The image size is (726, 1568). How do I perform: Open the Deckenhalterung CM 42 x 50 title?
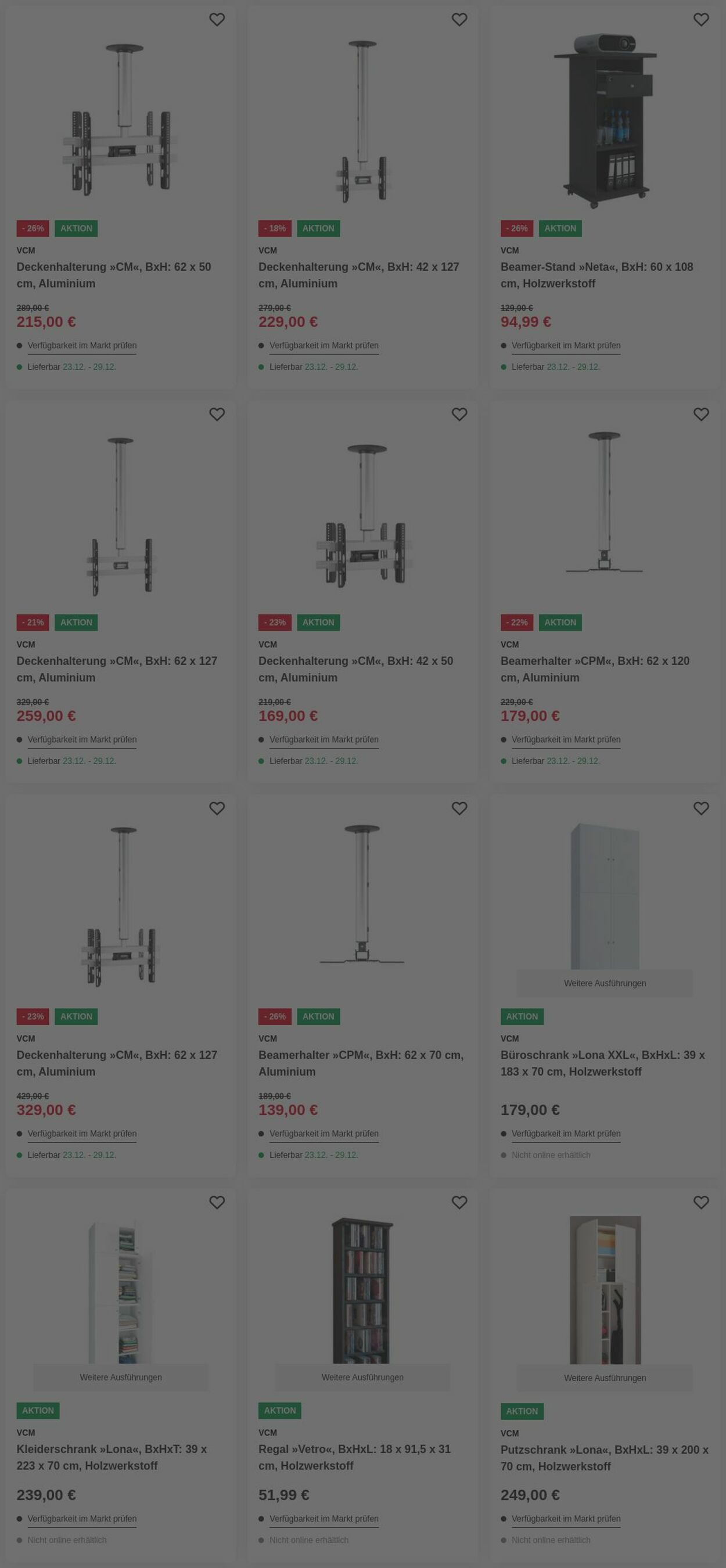pyautogui.click(x=355, y=669)
